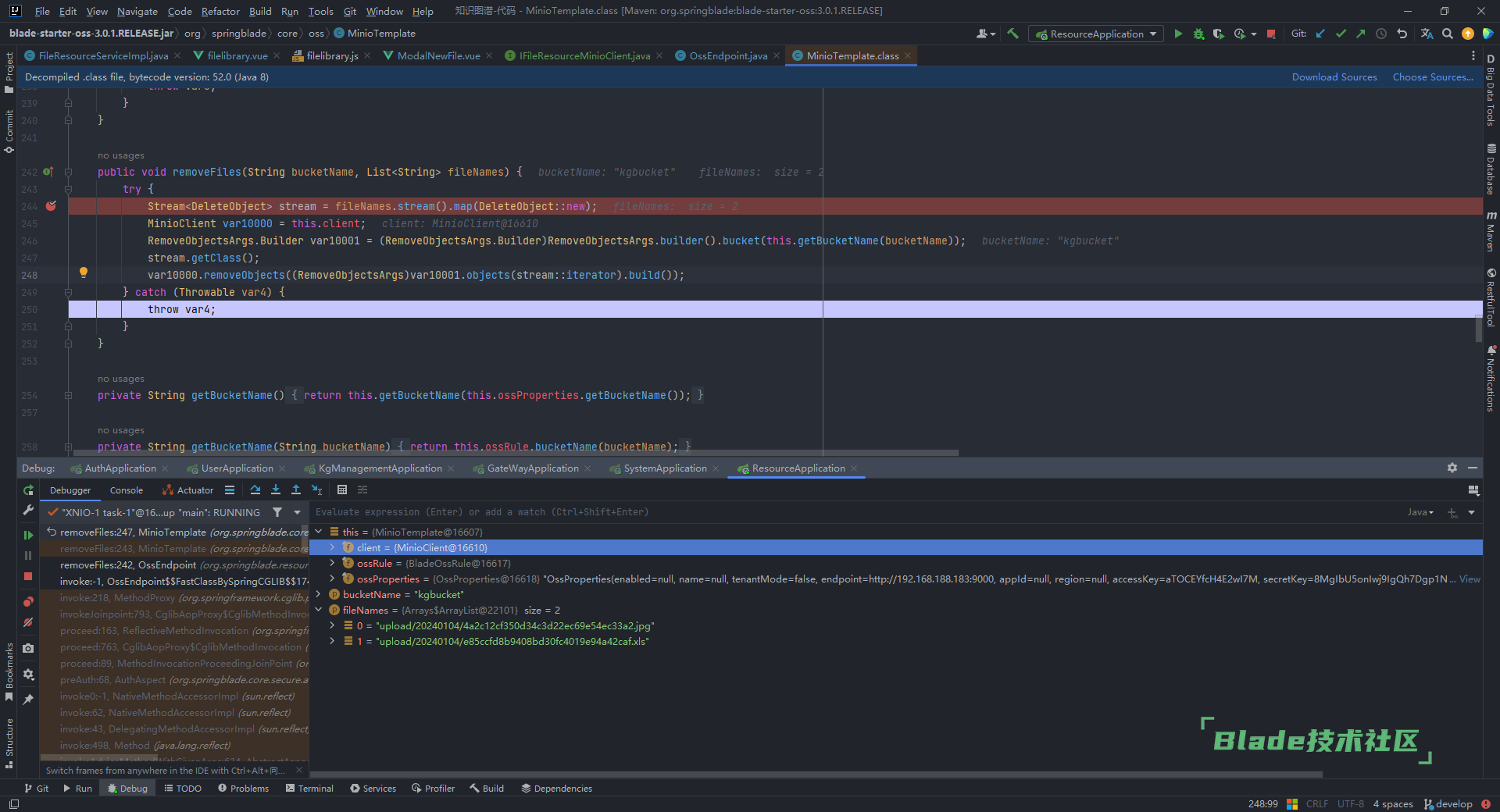
Task: Toggle the Bookmarks tool window stripe
Action: tap(9, 671)
